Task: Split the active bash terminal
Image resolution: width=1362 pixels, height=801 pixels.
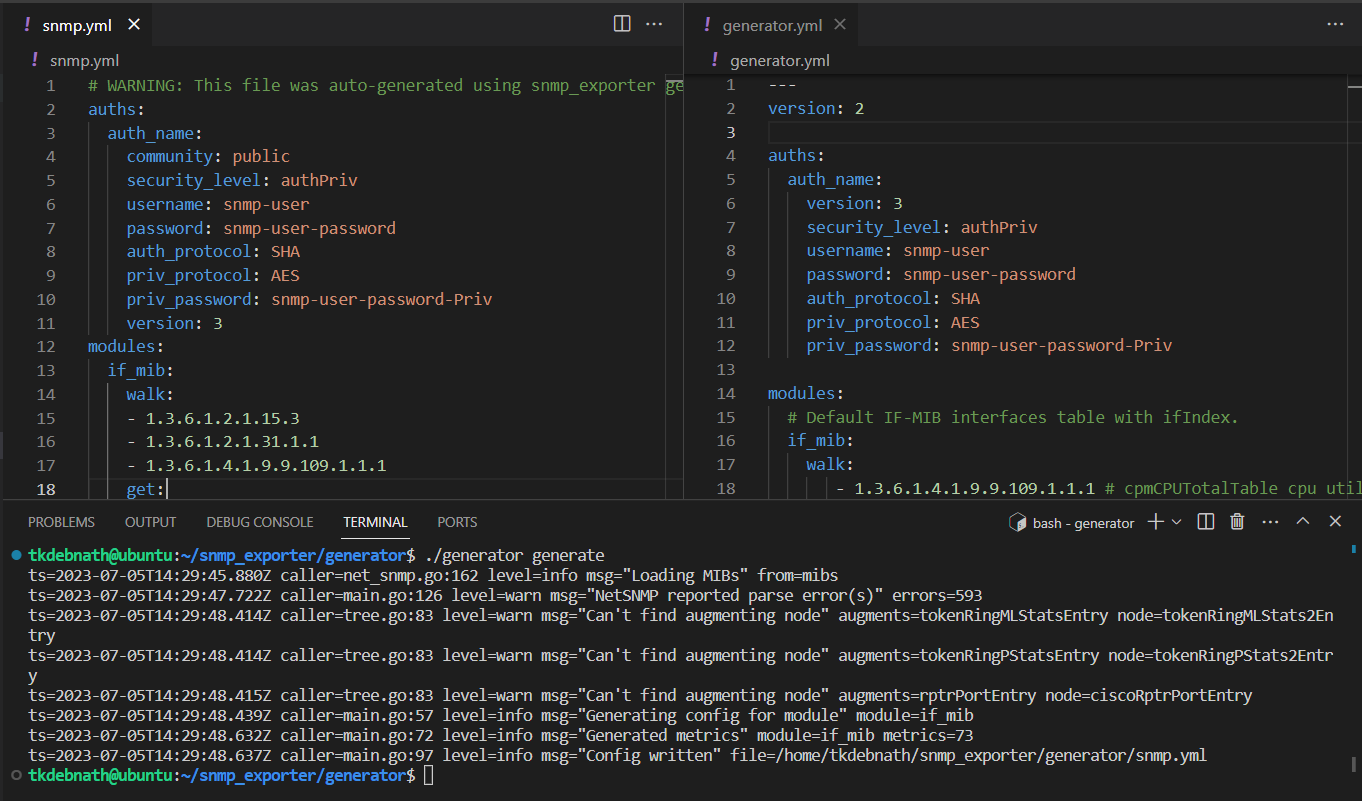Action: (1205, 521)
